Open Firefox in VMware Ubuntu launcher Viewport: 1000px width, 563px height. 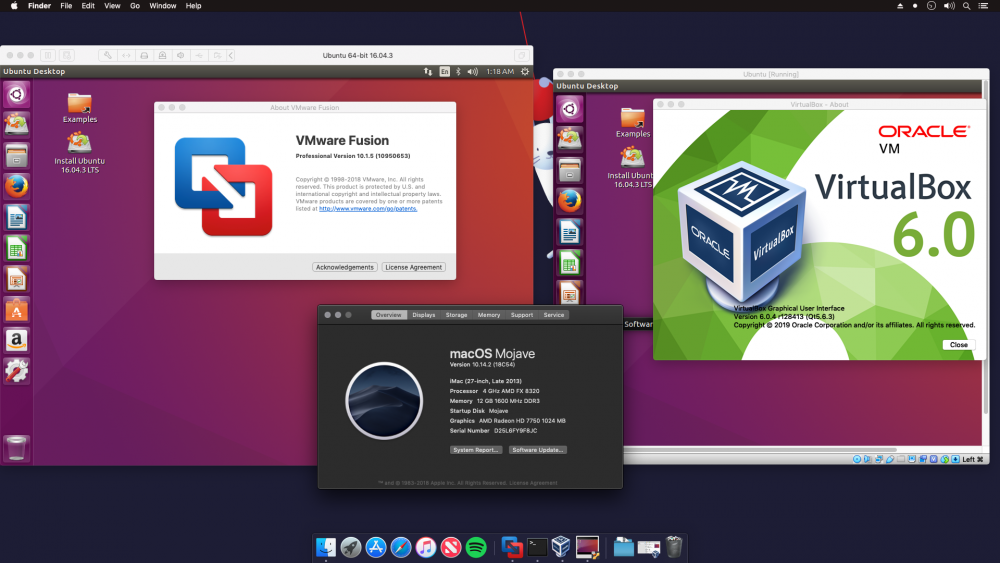click(17, 187)
